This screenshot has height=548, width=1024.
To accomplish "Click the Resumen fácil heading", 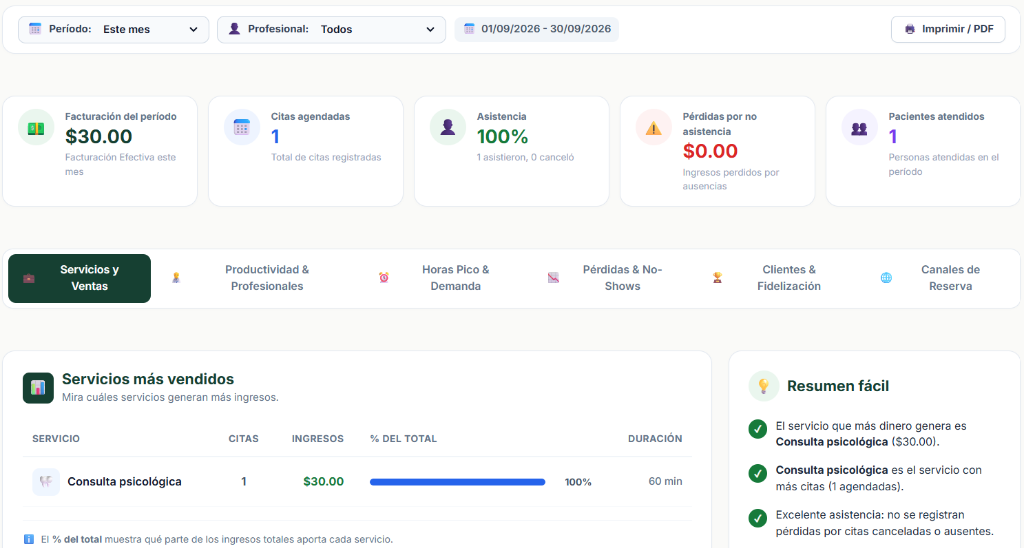I will (x=838, y=386).
